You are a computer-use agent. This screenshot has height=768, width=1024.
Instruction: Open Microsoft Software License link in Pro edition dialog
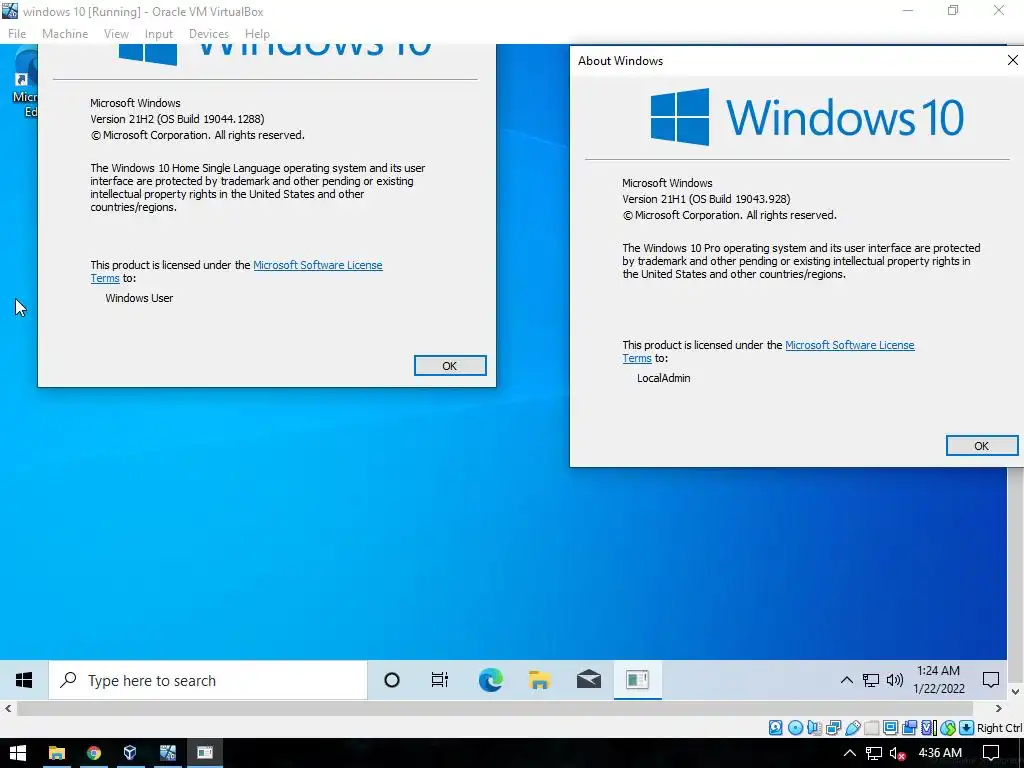click(850, 345)
